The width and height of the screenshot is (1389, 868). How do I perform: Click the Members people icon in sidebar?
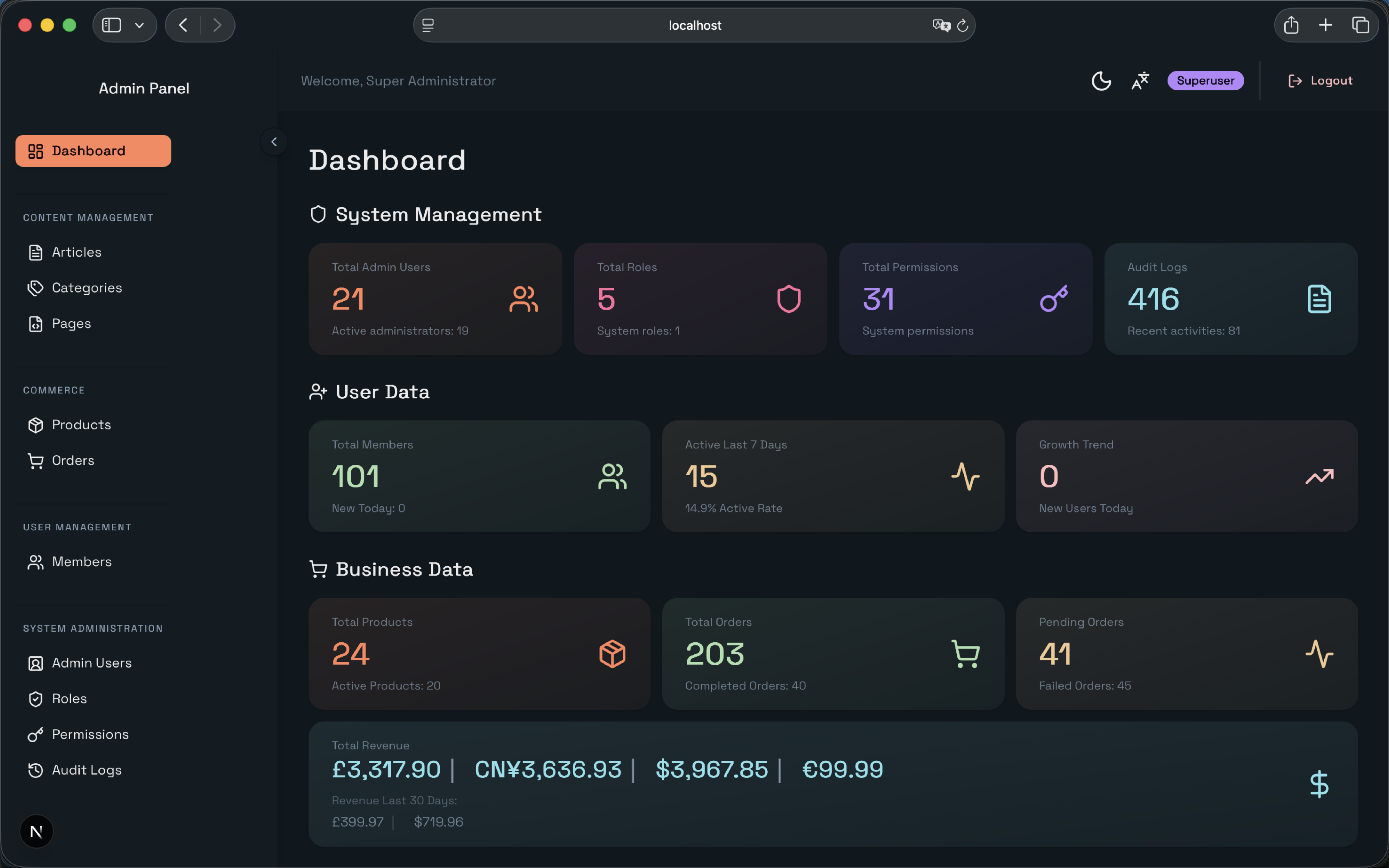click(36, 562)
